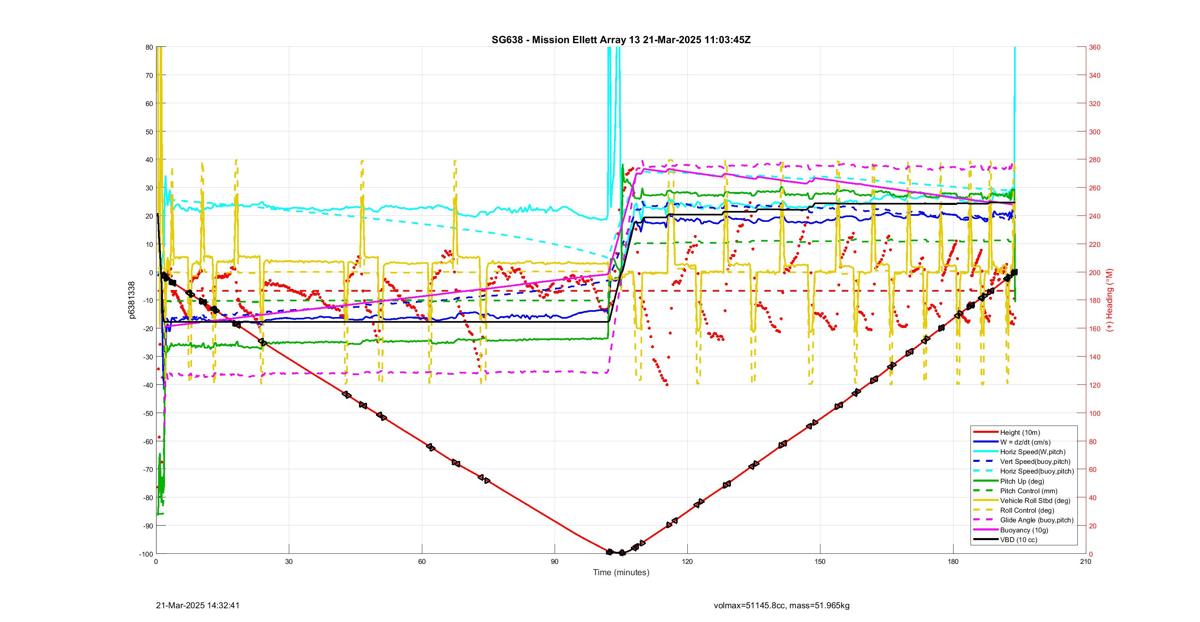Click the x-axis tick label '150'
The width and height of the screenshot is (1200, 622).
click(x=820, y=562)
